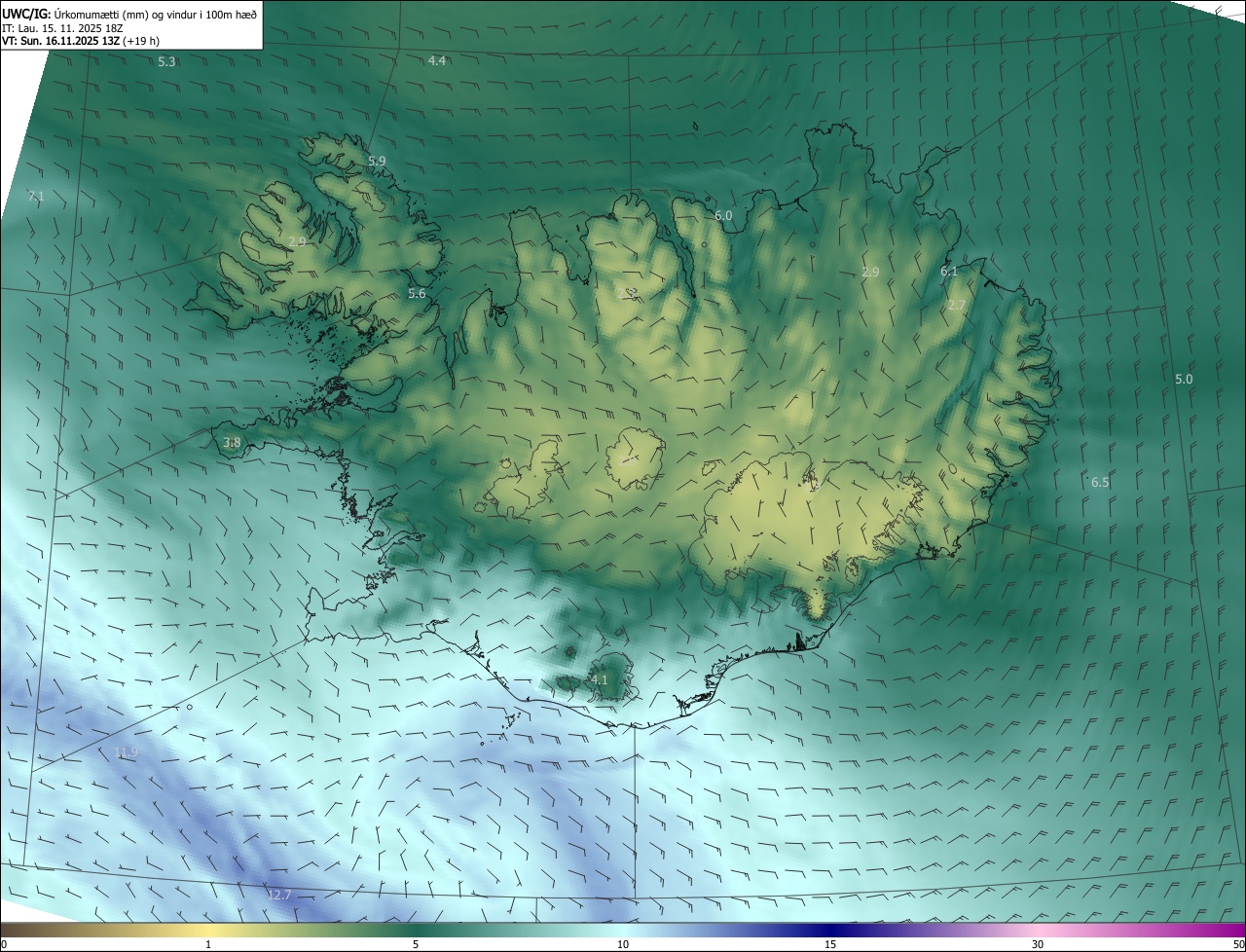Click the 12.7 value label near the bottom edge

coord(279,895)
